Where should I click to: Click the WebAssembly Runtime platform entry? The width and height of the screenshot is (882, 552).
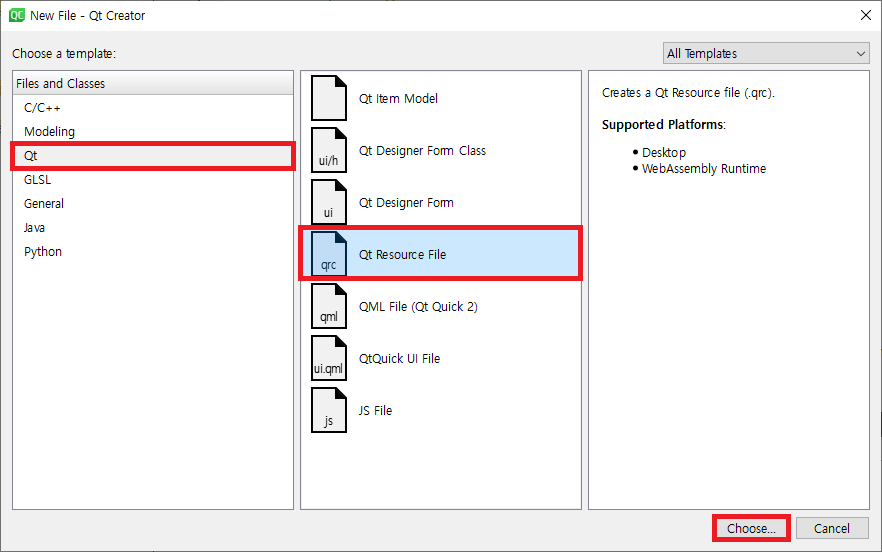point(704,169)
